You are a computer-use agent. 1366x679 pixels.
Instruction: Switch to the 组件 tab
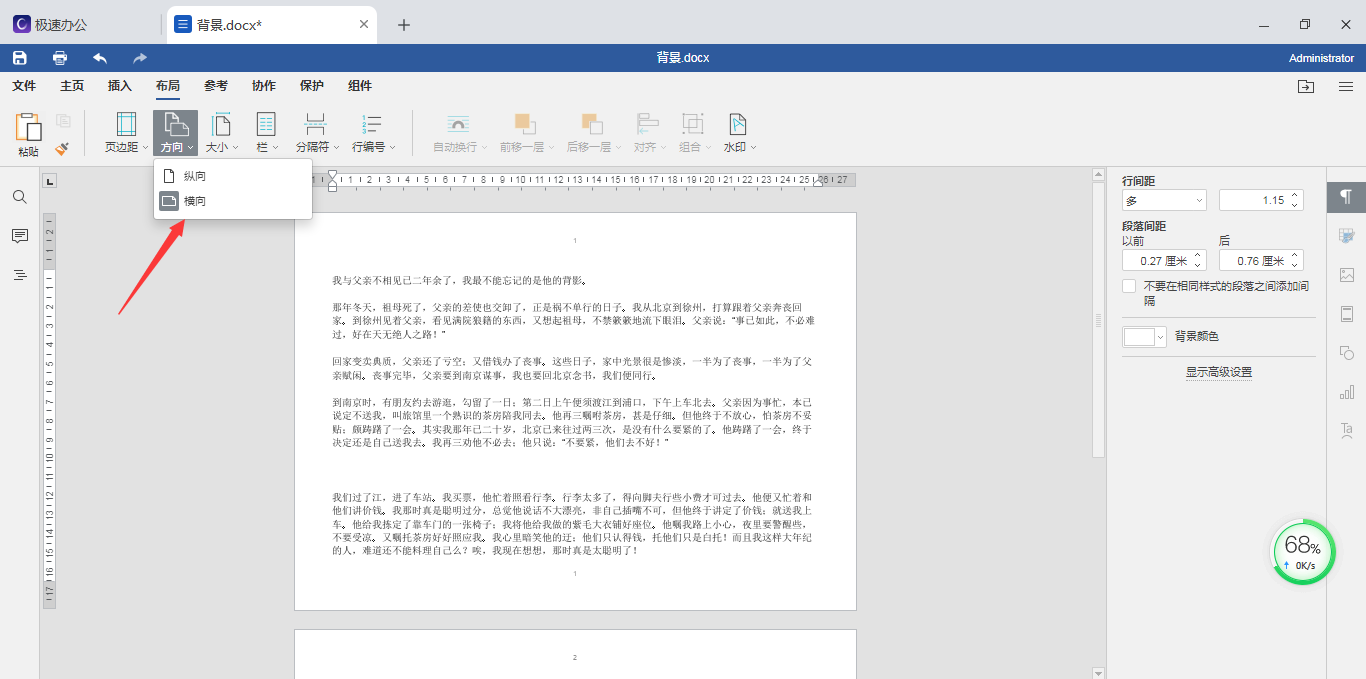(360, 86)
